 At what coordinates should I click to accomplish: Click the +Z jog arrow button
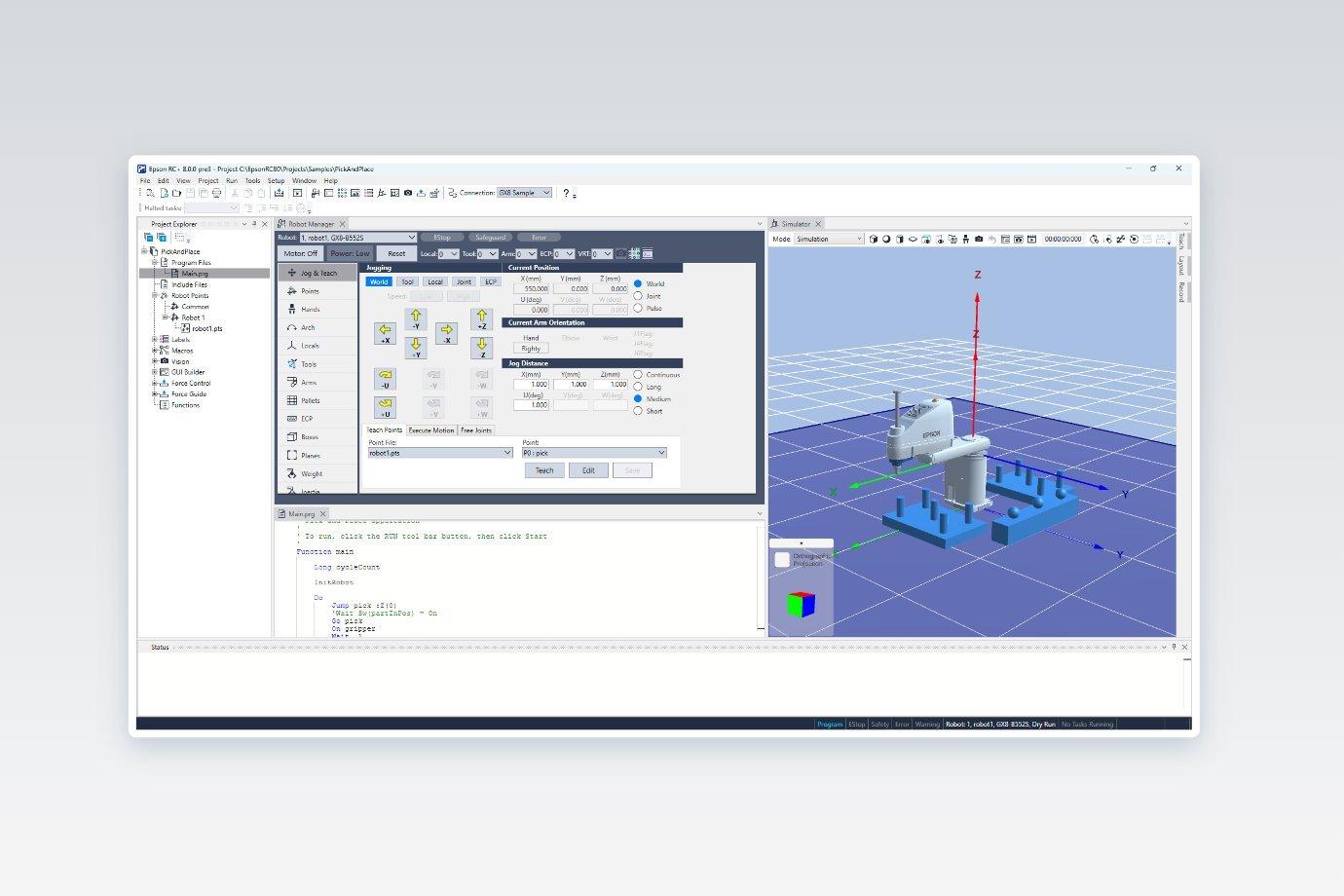[x=481, y=318]
